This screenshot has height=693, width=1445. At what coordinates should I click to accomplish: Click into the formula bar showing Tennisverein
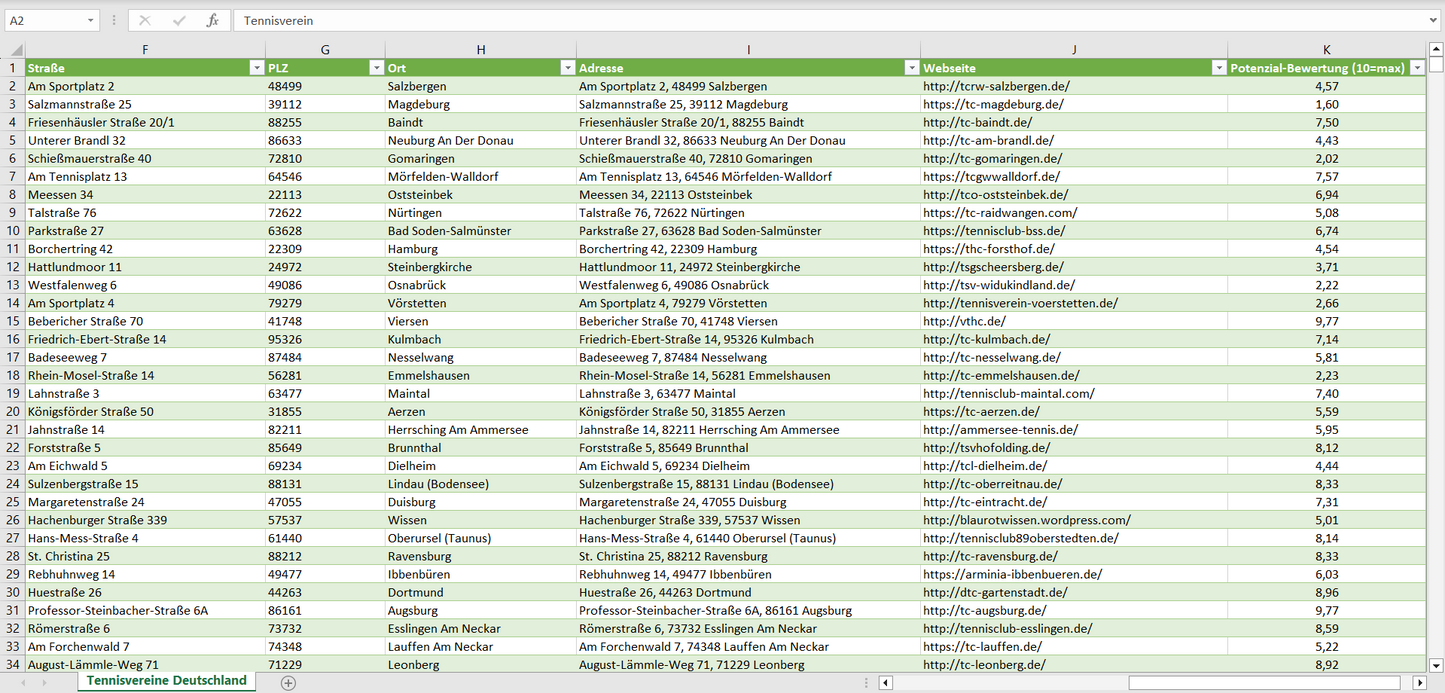click(800, 20)
